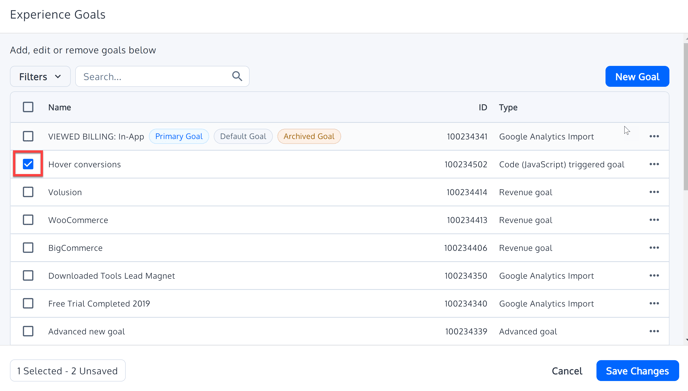Click Save Changes
The image size is (688, 391).
(x=637, y=371)
